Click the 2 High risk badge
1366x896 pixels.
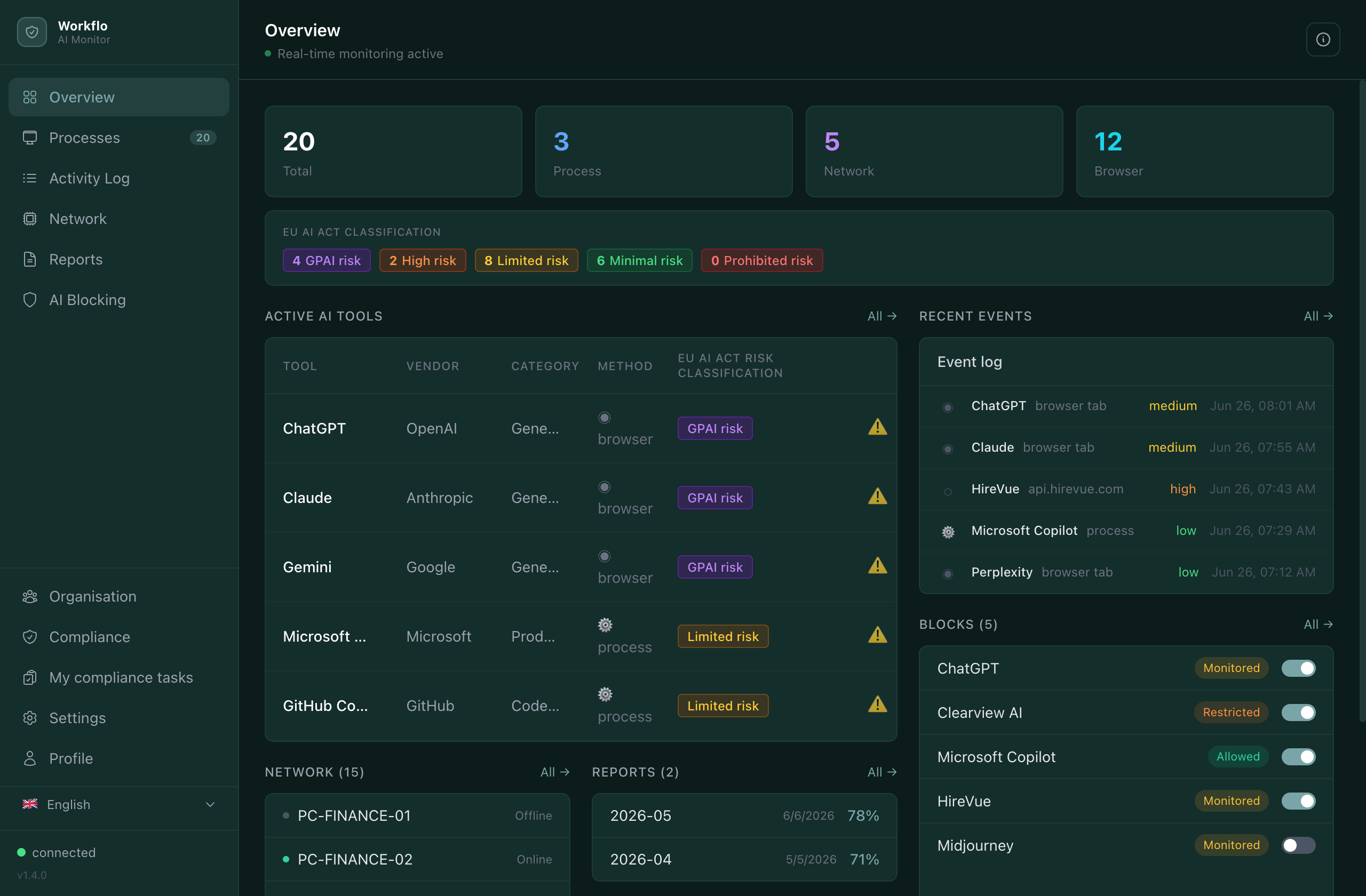pyautogui.click(x=423, y=260)
